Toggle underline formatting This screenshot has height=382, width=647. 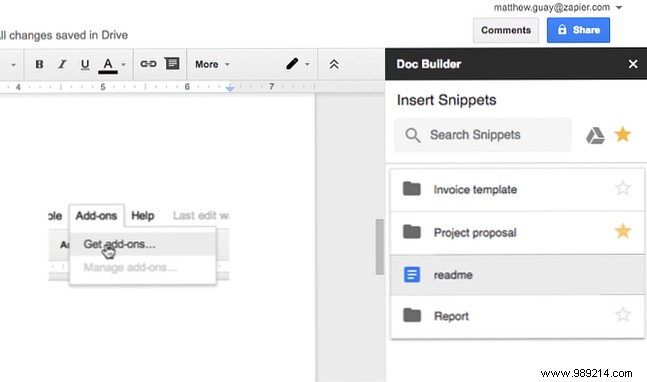pos(85,64)
